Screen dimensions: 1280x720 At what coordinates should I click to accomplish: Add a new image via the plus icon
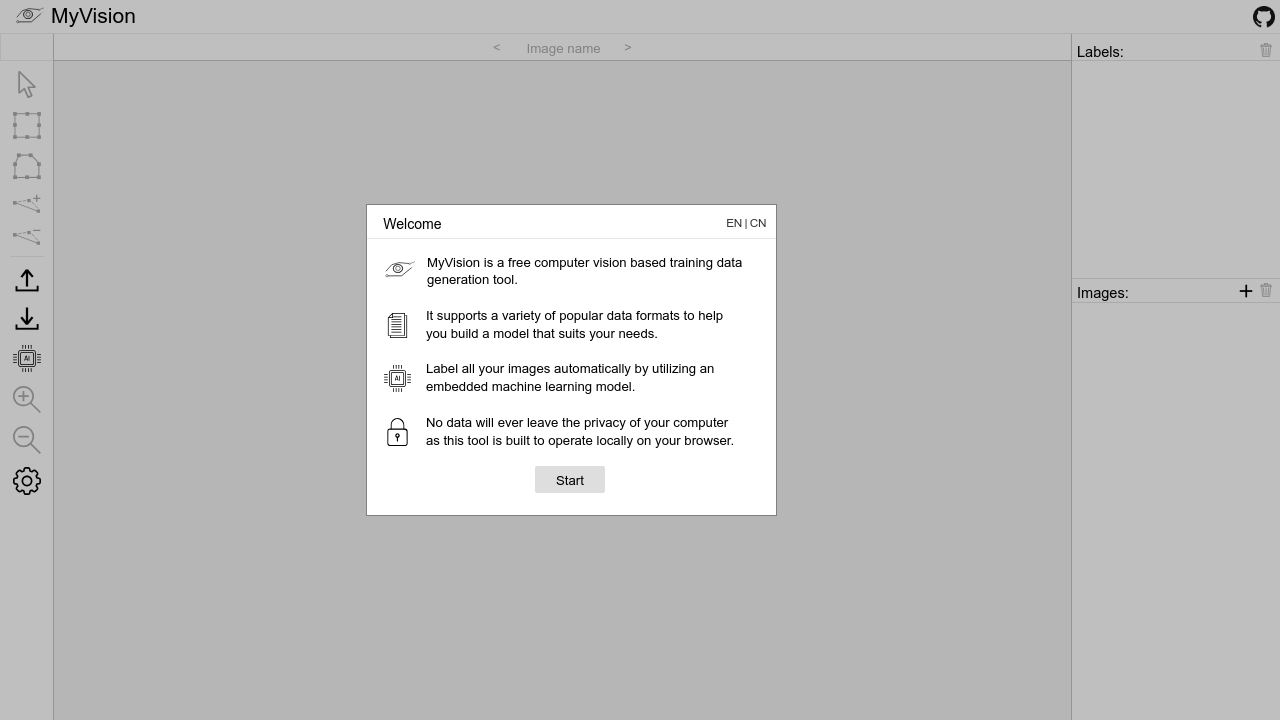click(x=1245, y=291)
